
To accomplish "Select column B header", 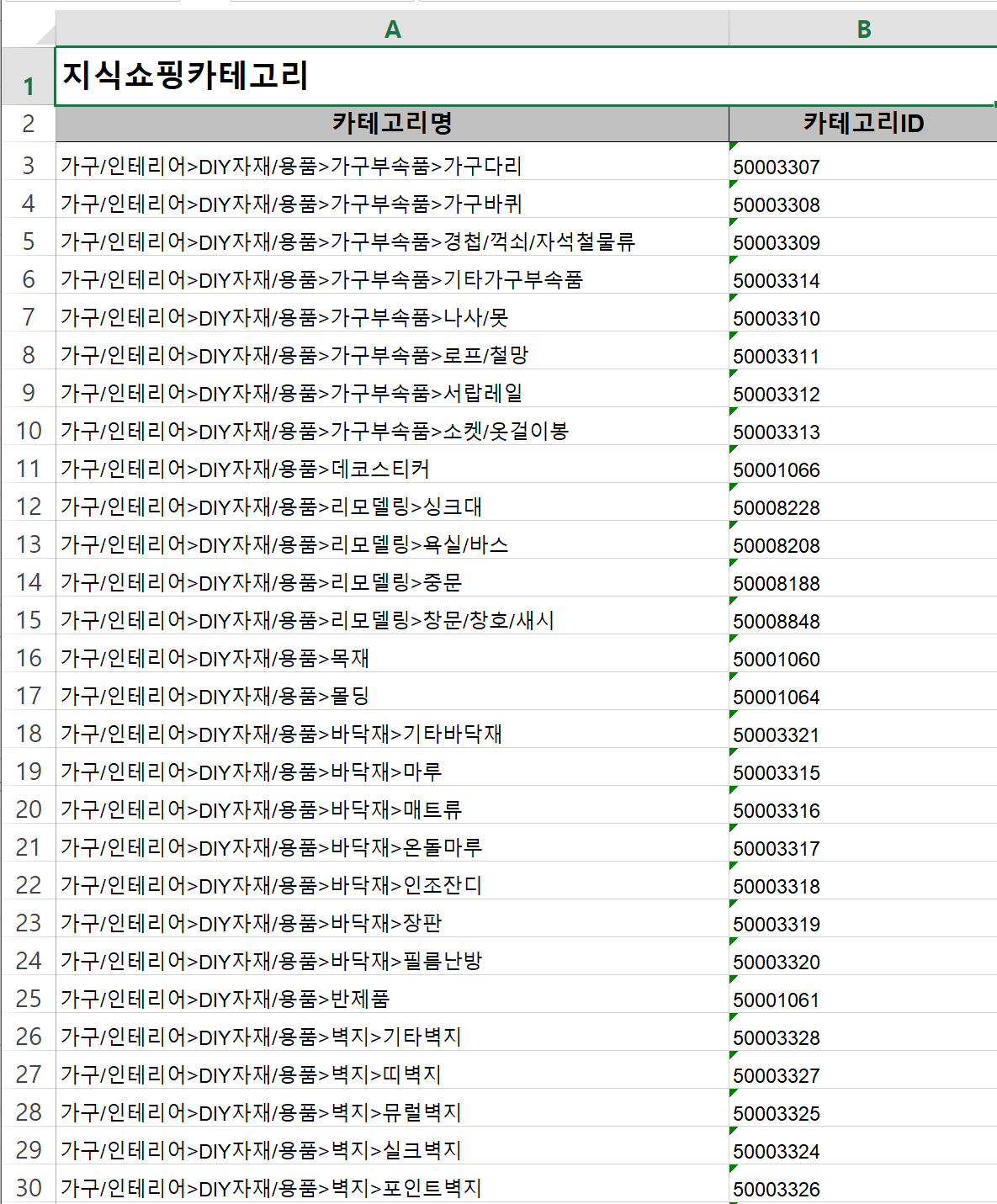I will click(x=863, y=29).
